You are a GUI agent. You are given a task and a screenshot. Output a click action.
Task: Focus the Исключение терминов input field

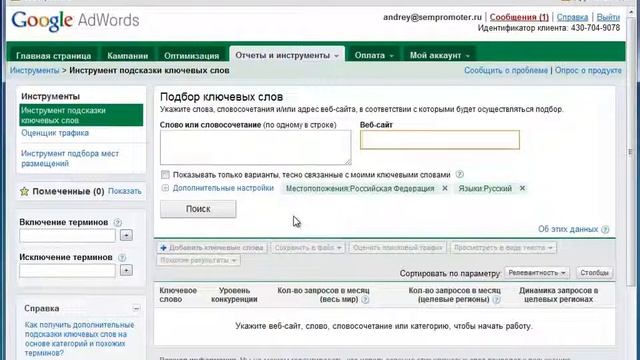[x=67, y=270]
